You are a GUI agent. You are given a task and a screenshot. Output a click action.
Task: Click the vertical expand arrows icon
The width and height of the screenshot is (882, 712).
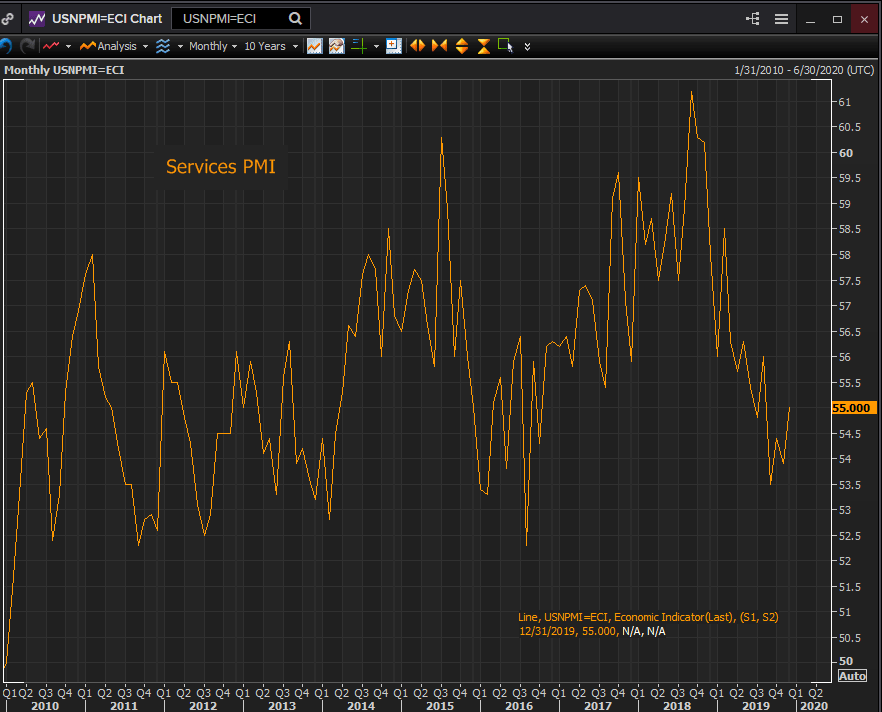(x=462, y=46)
